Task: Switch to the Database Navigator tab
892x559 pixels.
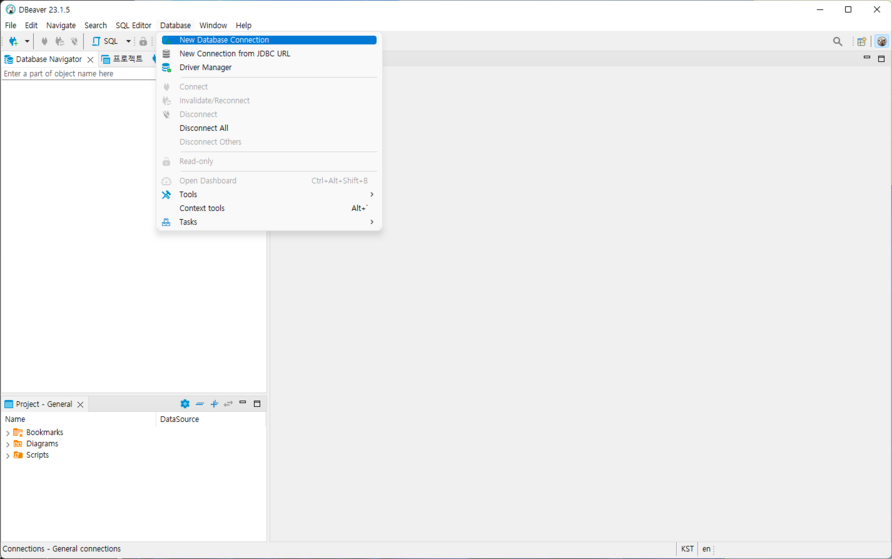Action: 48,60
